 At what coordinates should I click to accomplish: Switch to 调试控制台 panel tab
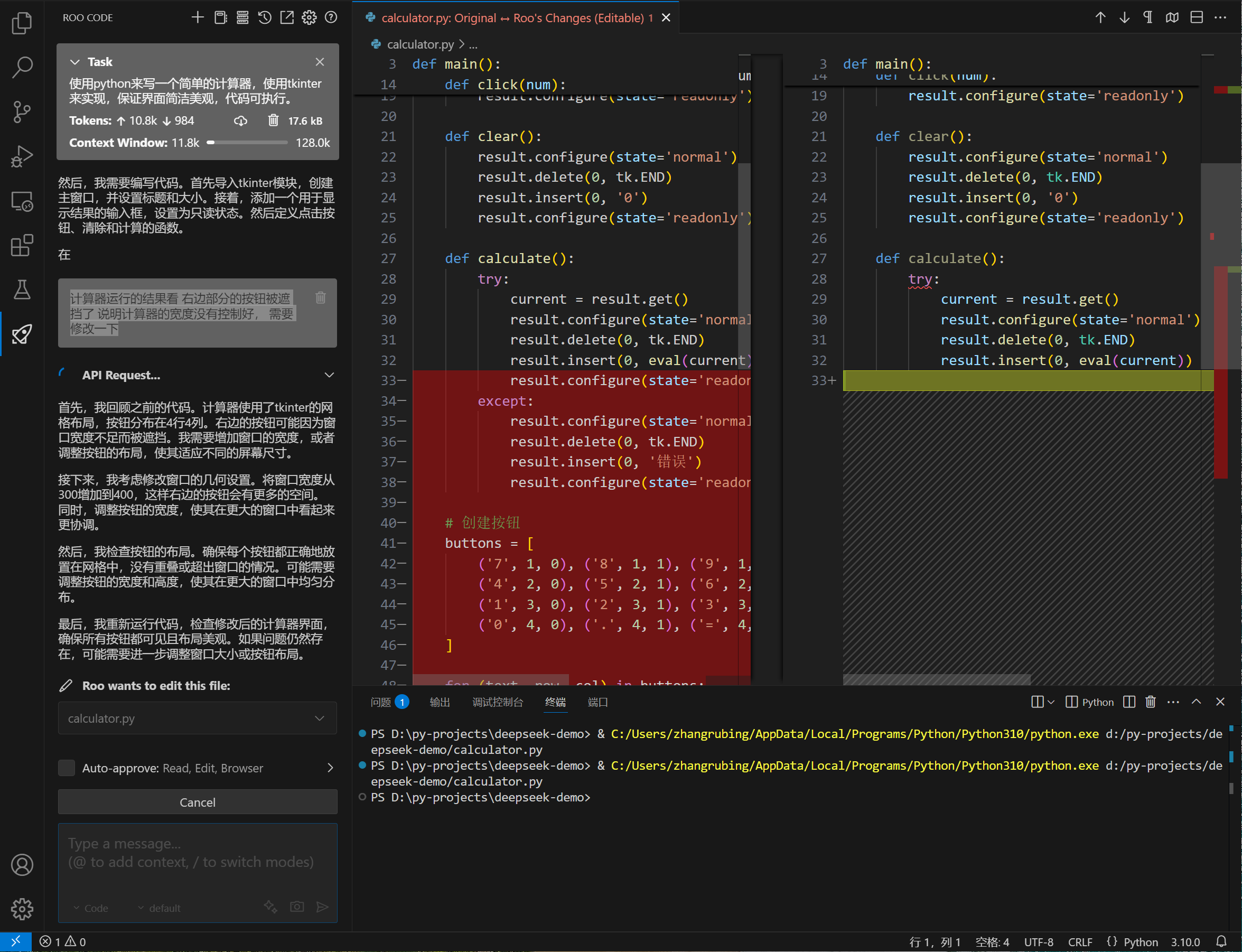[498, 702]
